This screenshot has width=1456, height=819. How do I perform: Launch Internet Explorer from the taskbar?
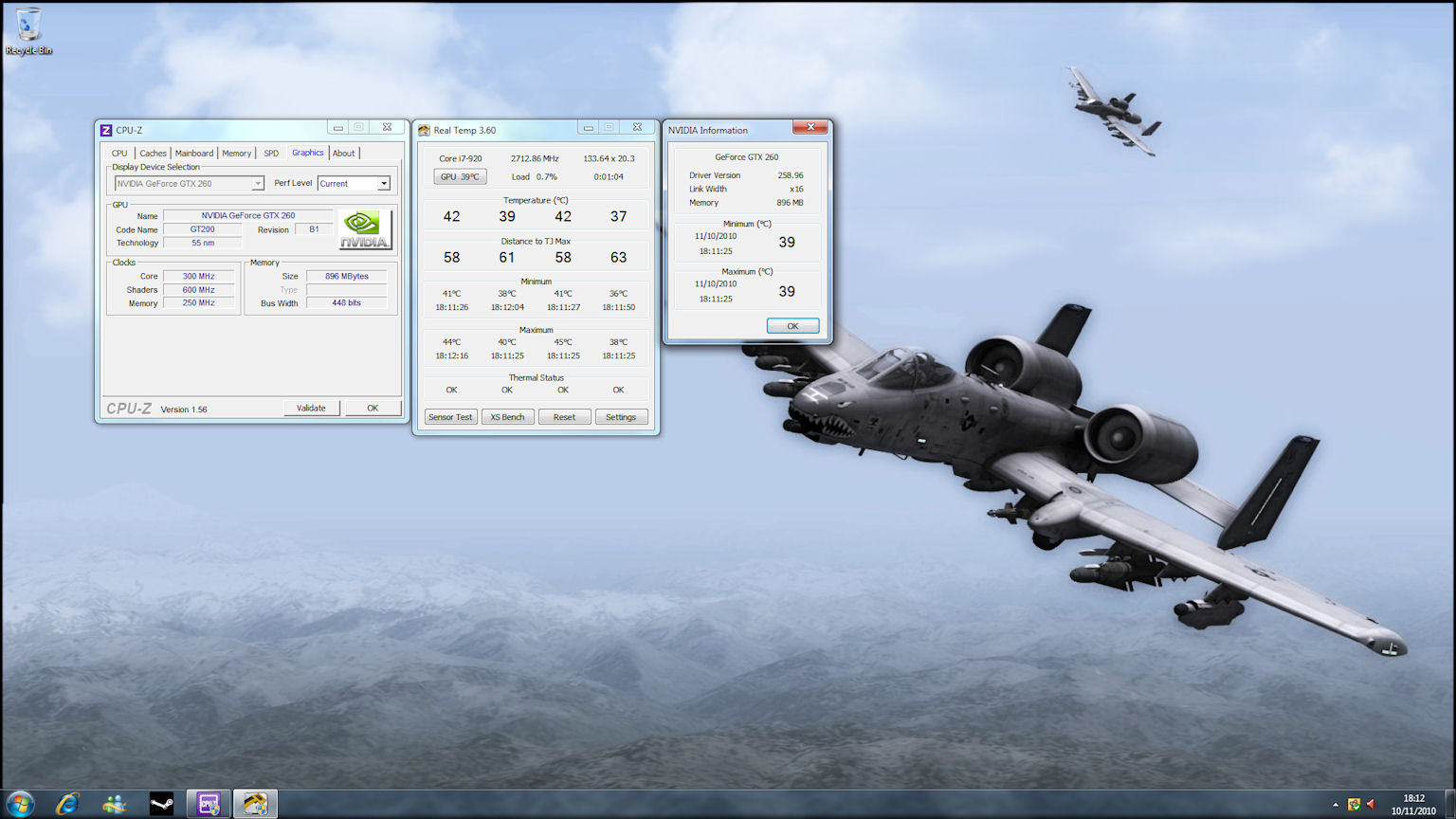tap(67, 805)
